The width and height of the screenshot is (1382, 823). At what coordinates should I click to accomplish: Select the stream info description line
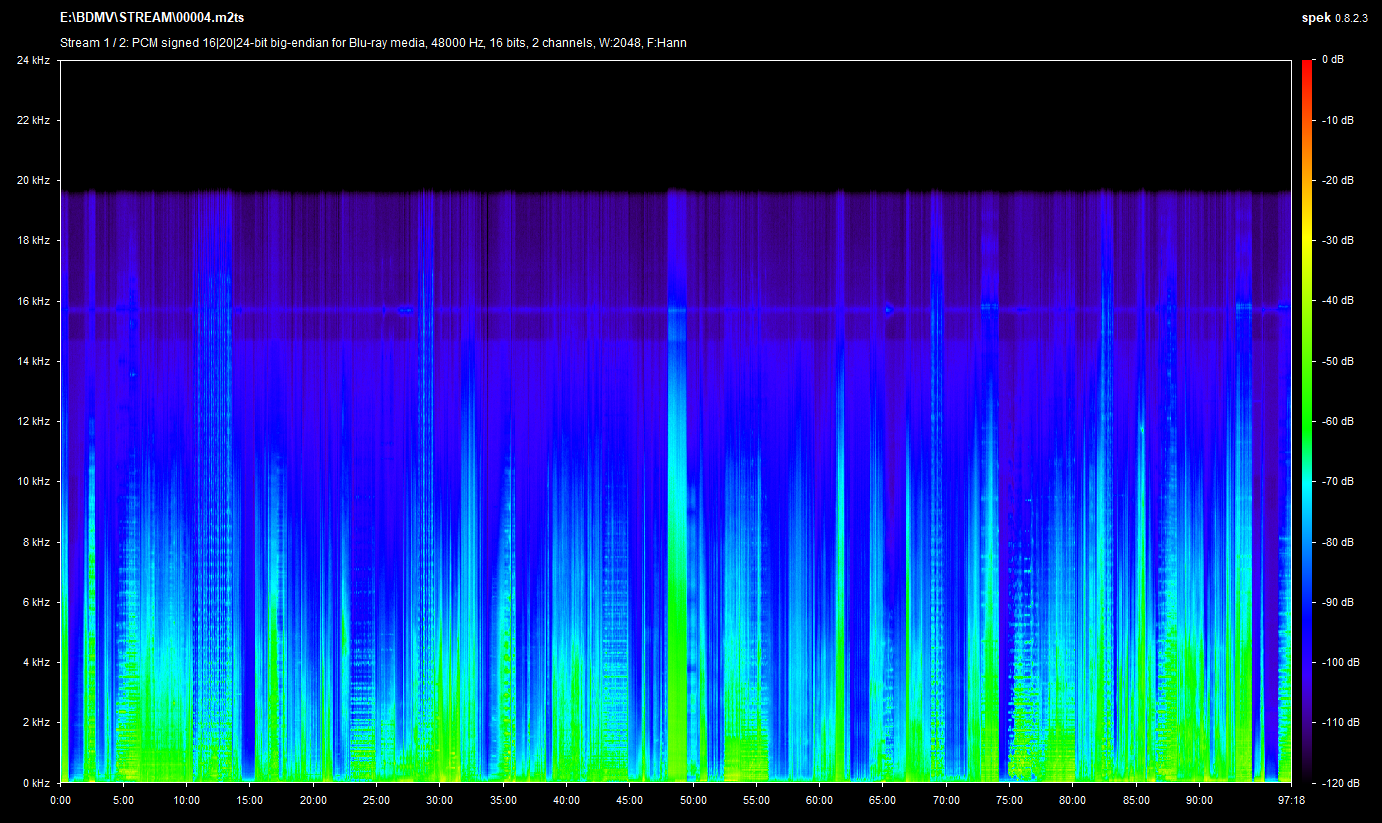[x=373, y=43]
